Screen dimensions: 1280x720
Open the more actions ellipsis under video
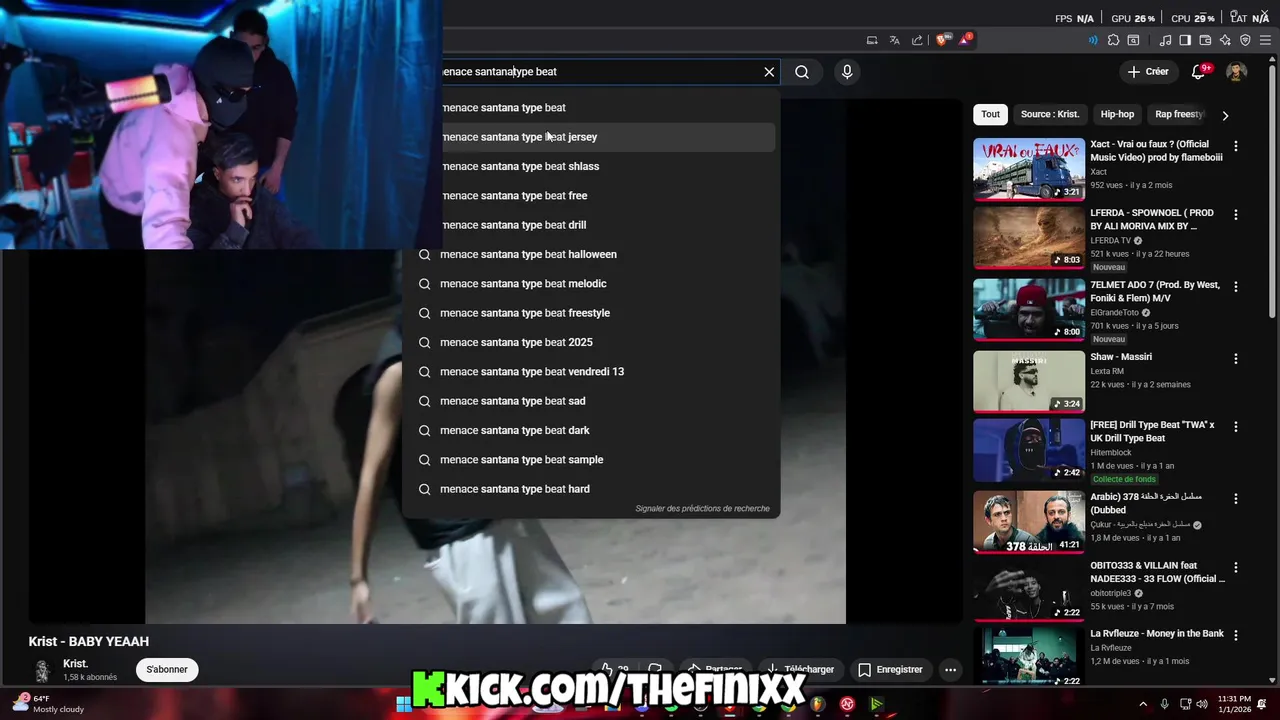tap(951, 670)
